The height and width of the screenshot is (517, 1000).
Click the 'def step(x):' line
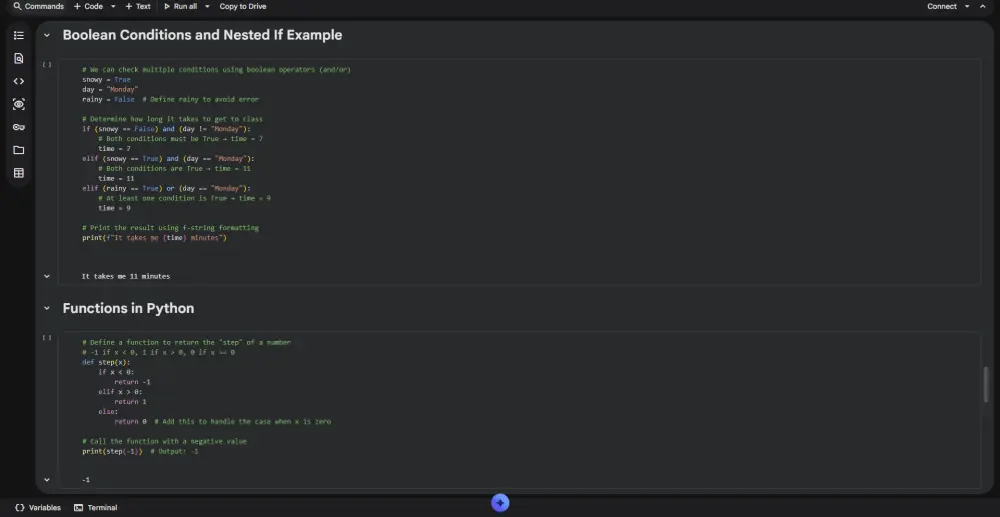point(106,362)
